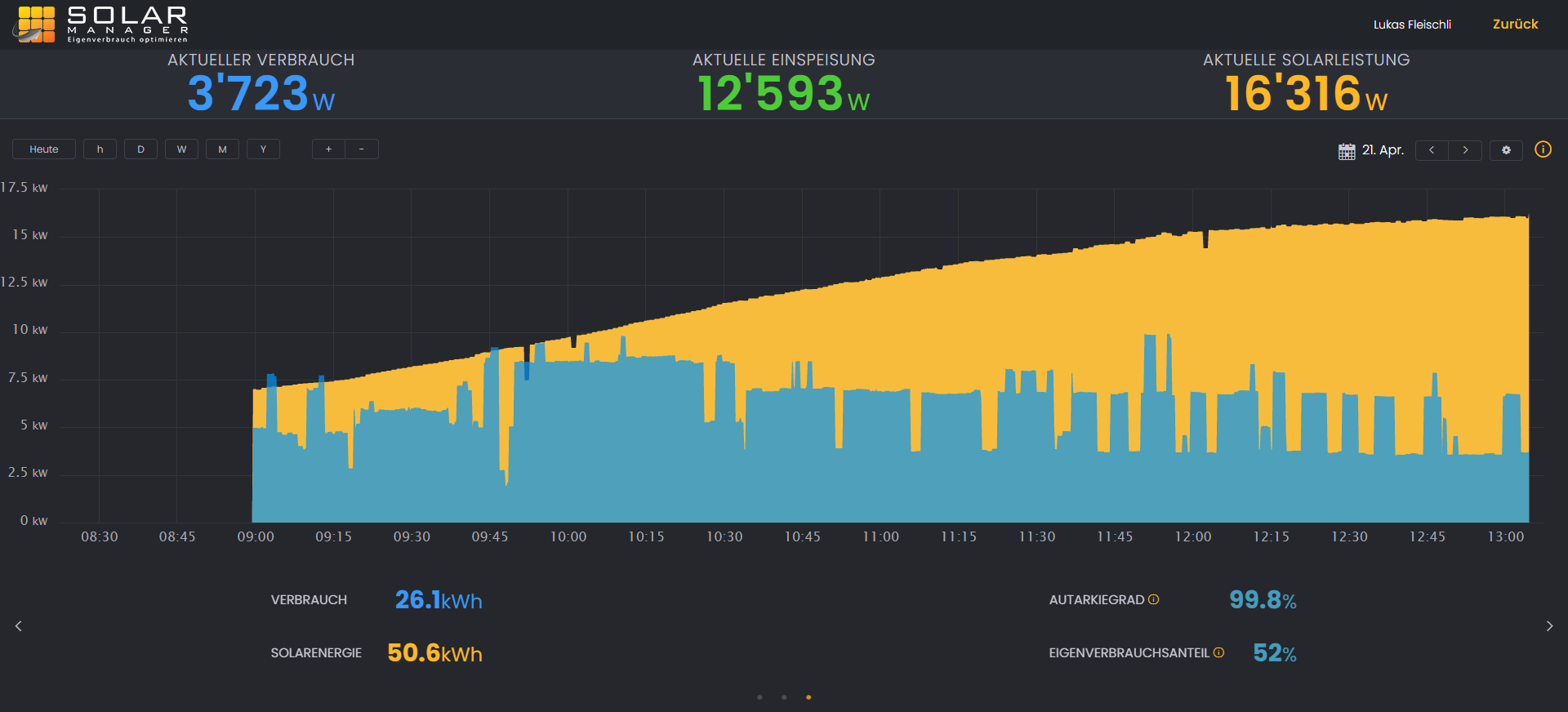Viewport: 1568px width, 712px height.
Task: Select weekly view 'W'
Action: (x=181, y=149)
